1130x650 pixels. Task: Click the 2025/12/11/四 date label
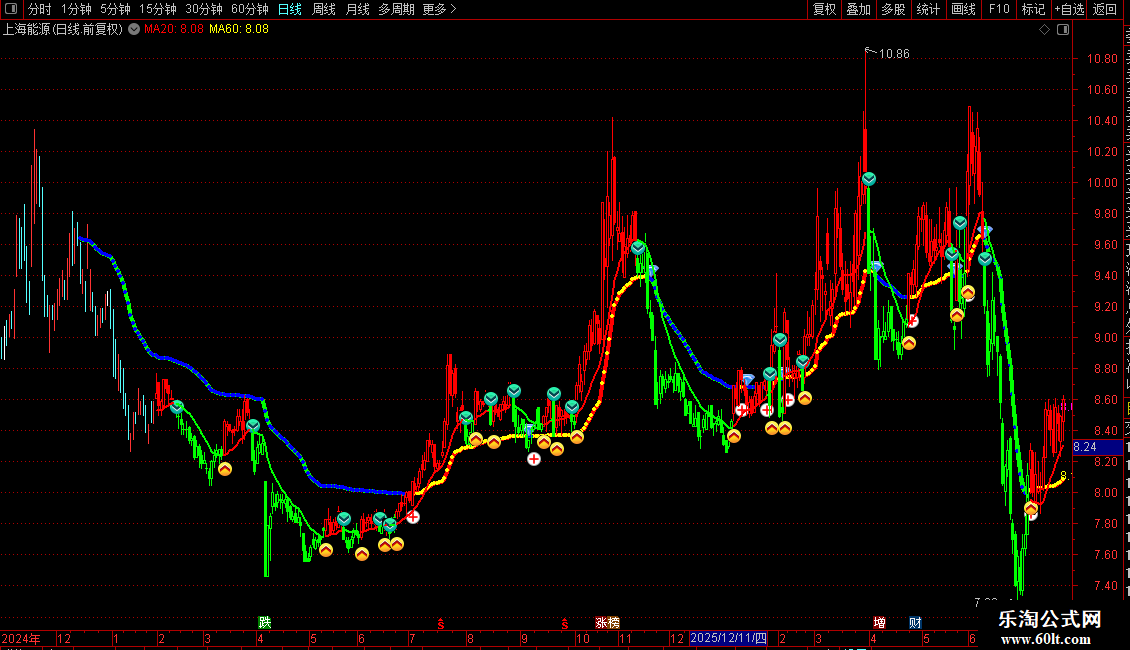click(729, 638)
